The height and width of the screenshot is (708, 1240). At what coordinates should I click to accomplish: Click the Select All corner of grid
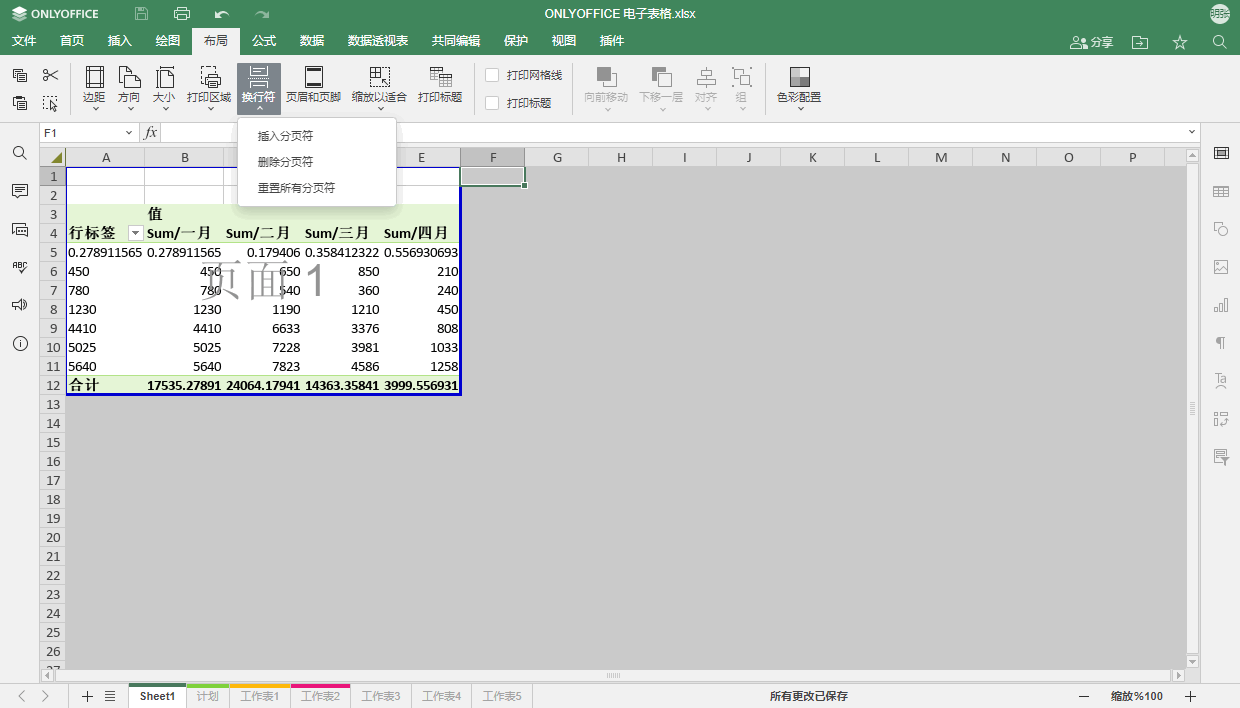click(53, 157)
